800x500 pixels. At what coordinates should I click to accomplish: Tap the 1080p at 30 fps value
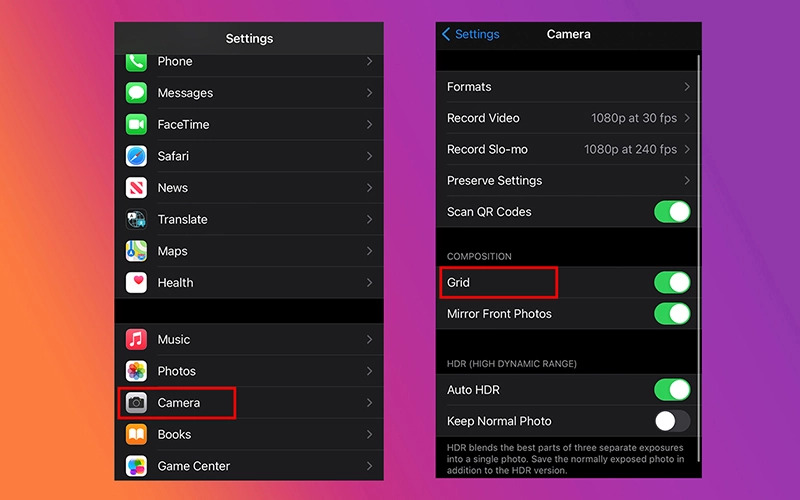coord(634,118)
